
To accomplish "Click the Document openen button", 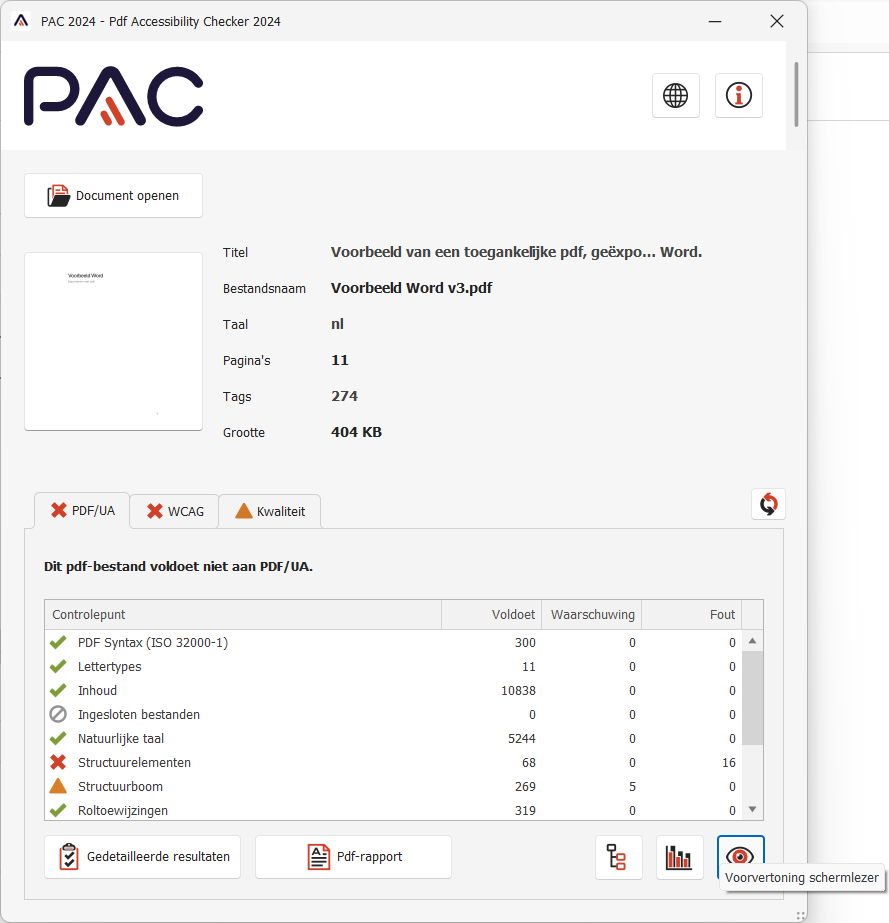I will click(113, 195).
